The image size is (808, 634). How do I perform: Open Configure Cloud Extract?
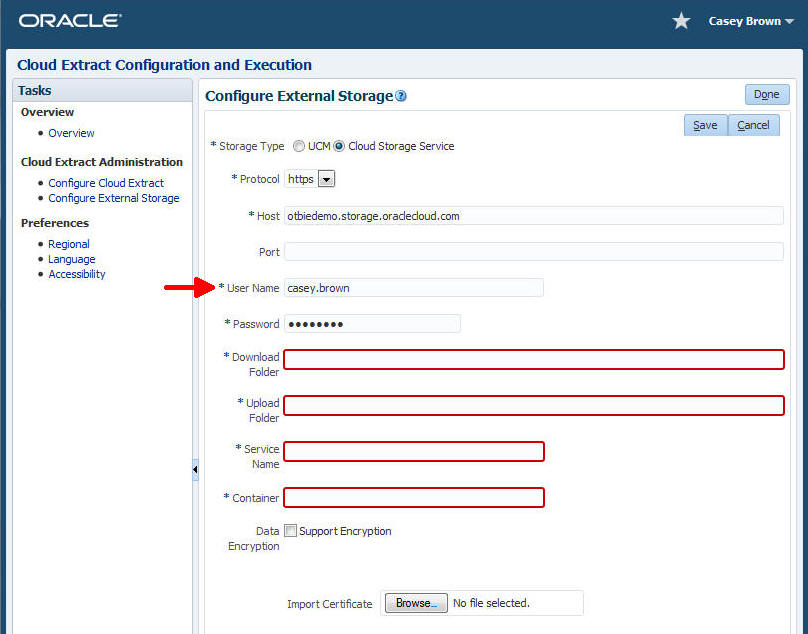[105, 182]
